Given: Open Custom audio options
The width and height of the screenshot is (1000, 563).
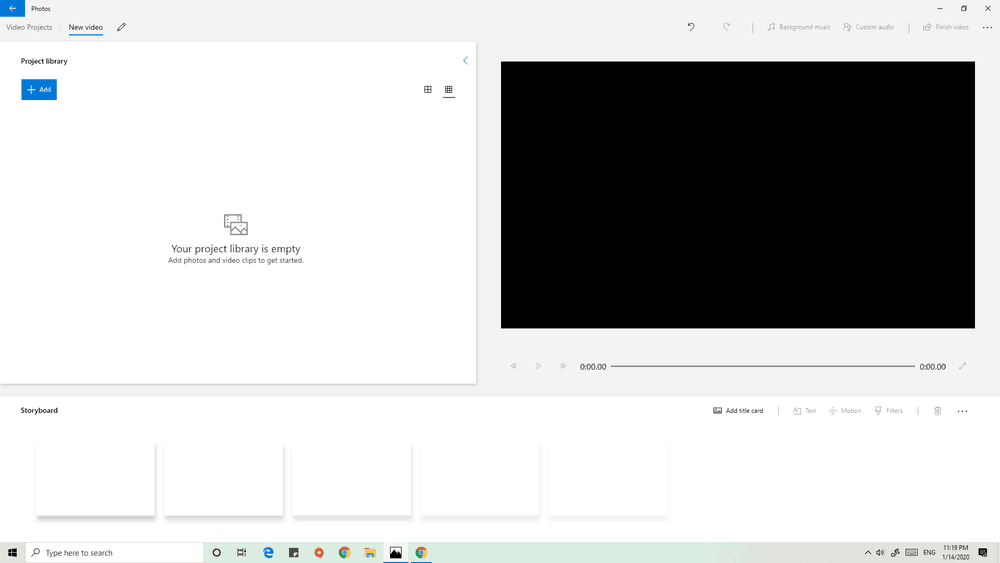Looking at the screenshot, I should 869,27.
